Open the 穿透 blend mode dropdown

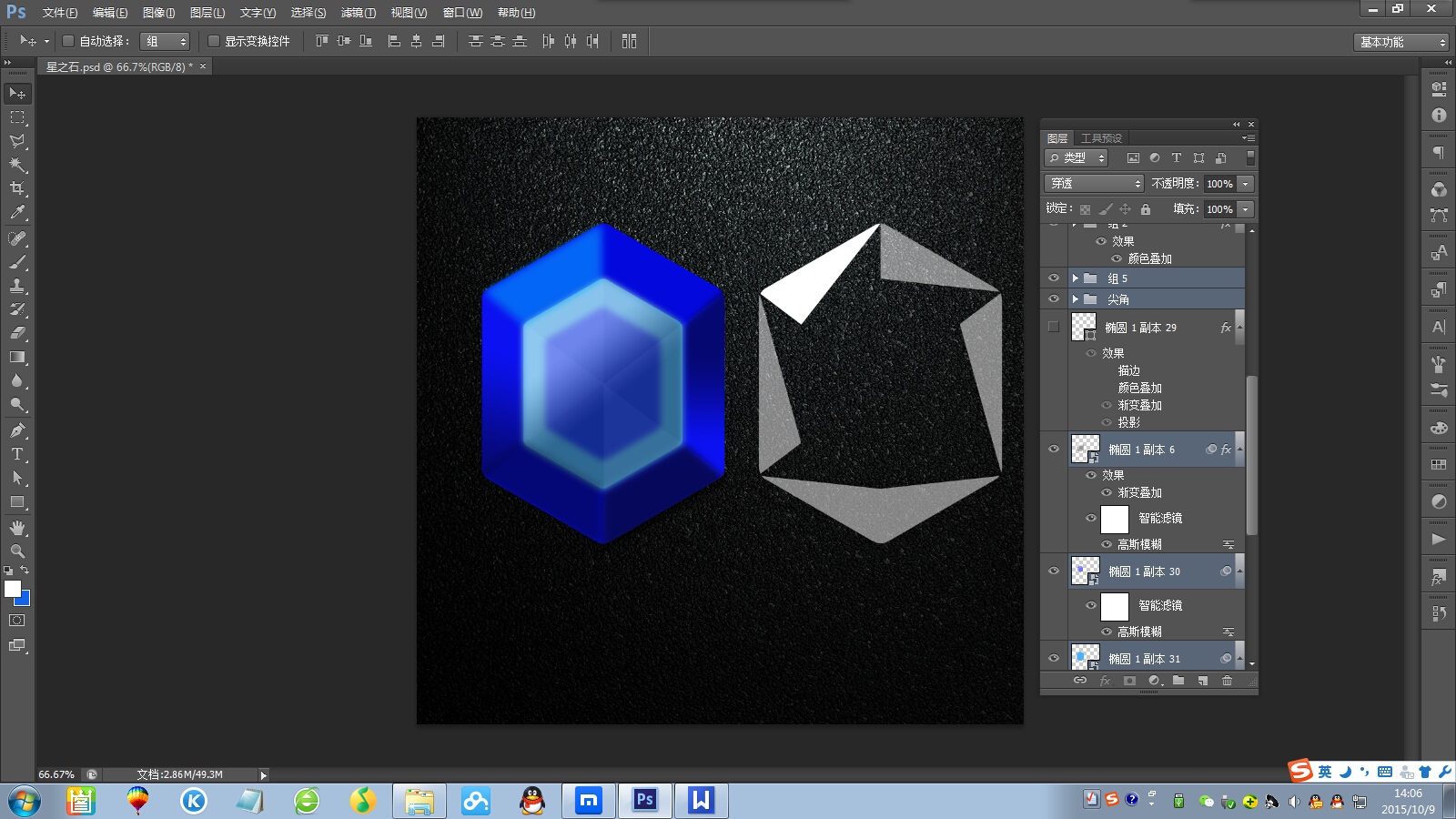click(1094, 184)
